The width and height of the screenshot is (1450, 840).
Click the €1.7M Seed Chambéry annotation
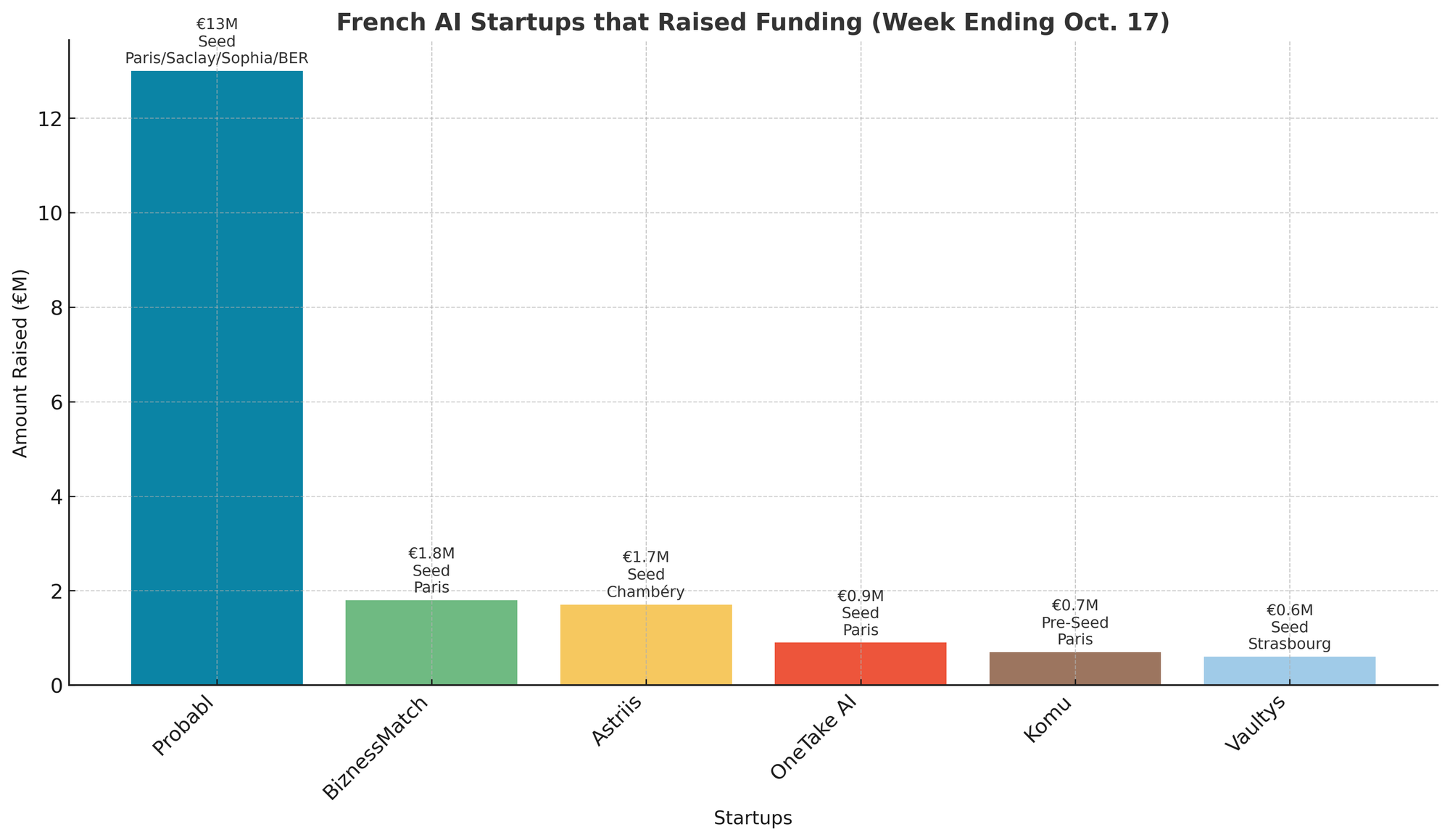646,575
